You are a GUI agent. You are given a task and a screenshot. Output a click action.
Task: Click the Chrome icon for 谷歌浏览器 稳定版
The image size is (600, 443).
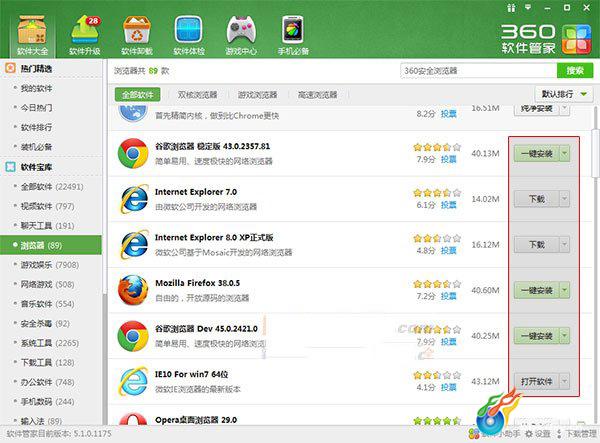click(x=133, y=153)
